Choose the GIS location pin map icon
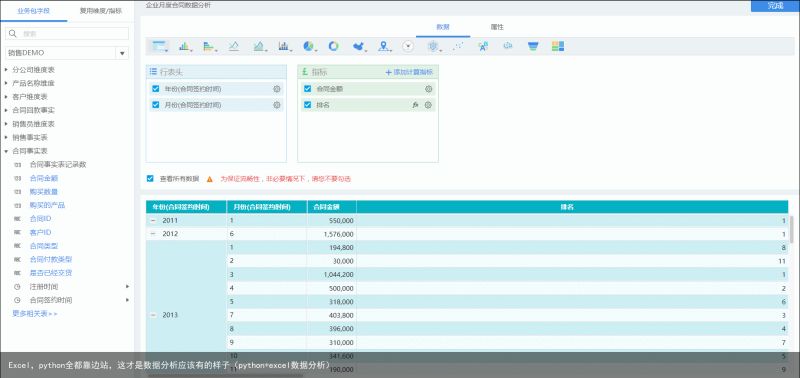 coord(383,46)
